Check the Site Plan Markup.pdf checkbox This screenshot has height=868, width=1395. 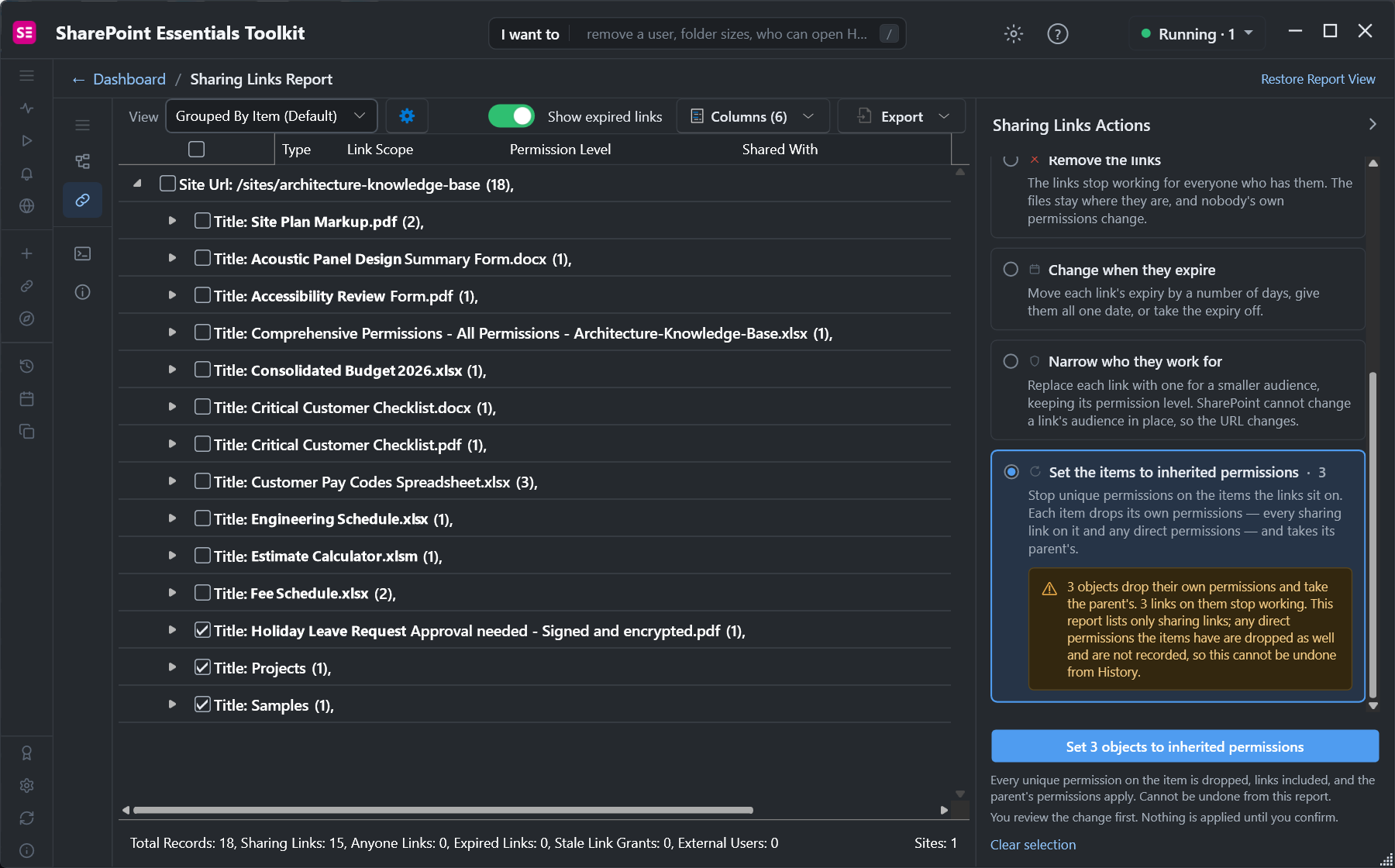pos(202,221)
